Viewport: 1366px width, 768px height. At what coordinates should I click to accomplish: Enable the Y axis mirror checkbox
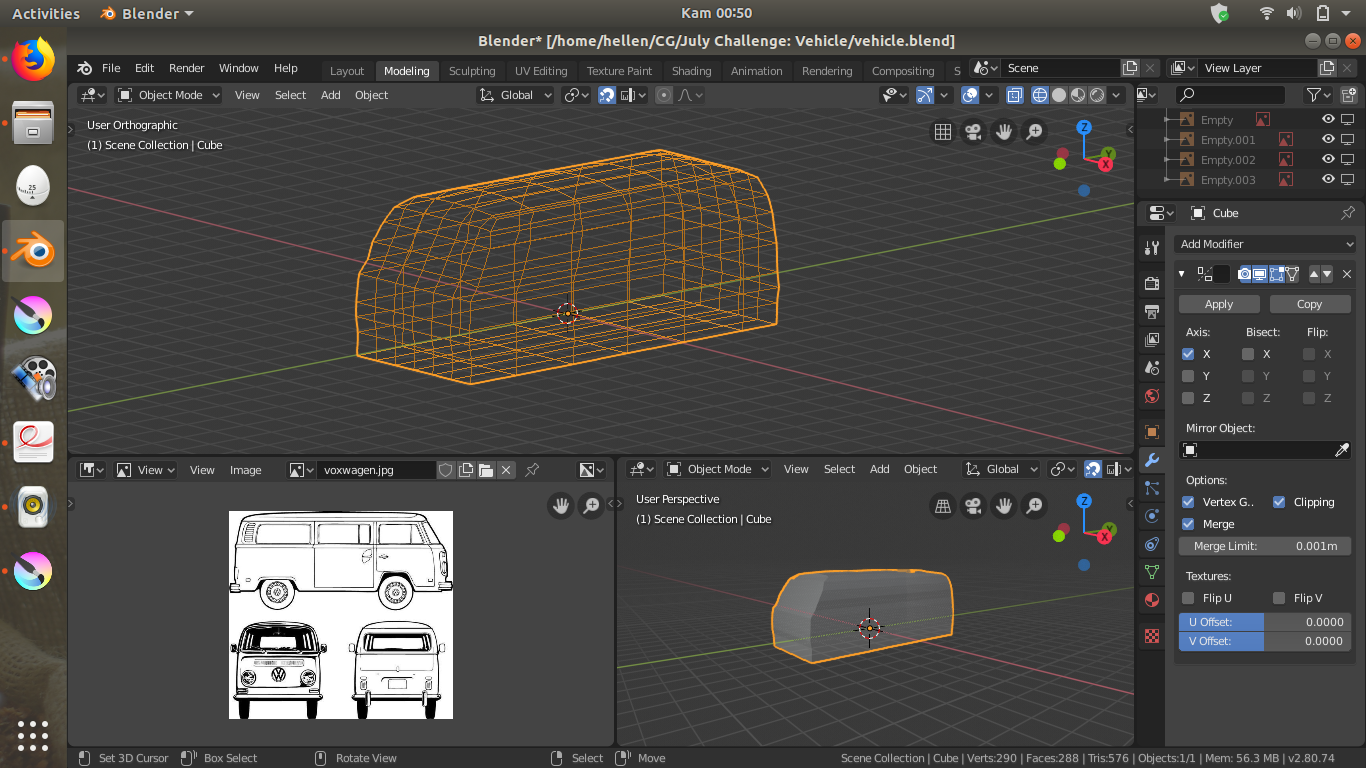[1188, 376]
